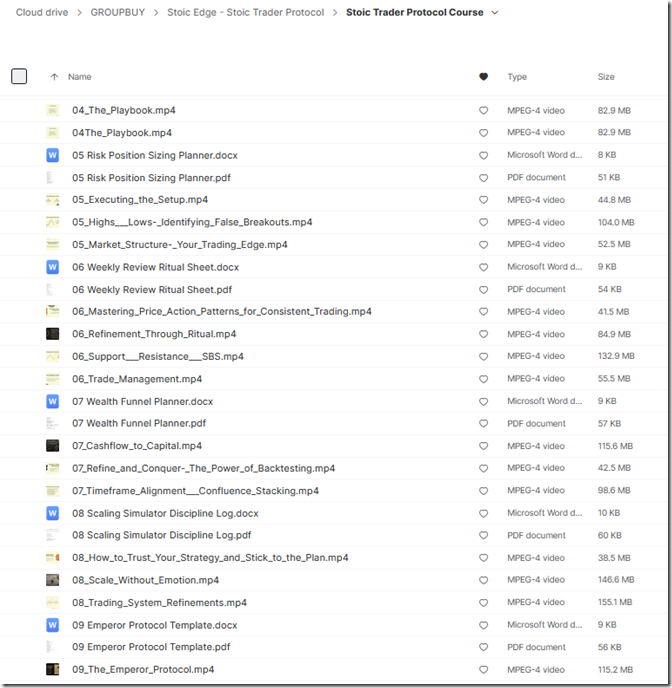Tick the select-all checkbox in header
Viewport: 672px width, 688px height.
(19, 77)
